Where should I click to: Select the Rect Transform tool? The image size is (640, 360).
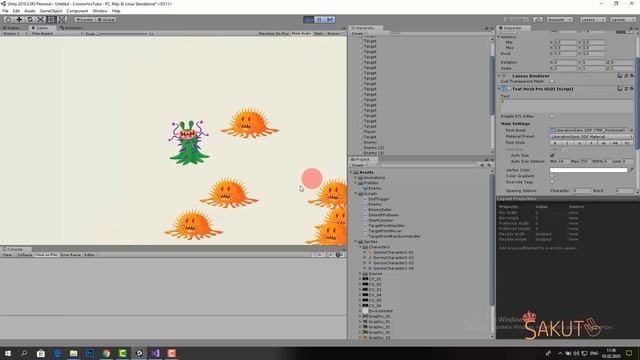[51, 20]
